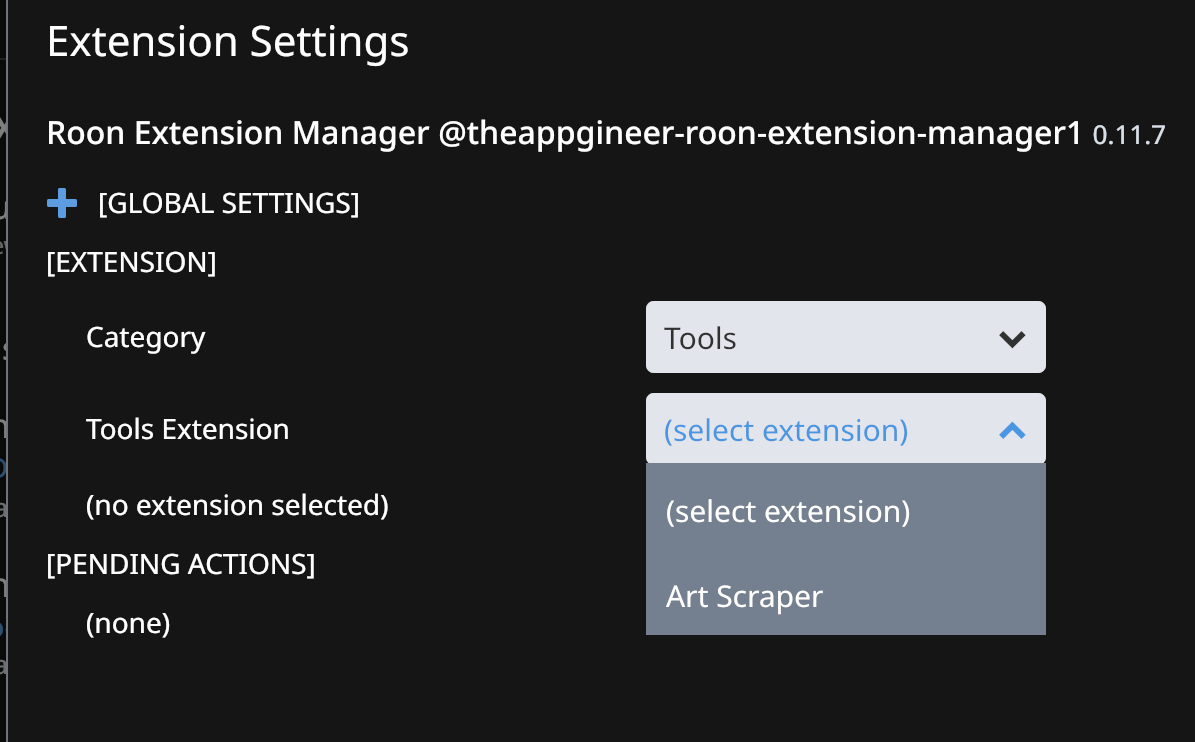Select the Category field label
The height and width of the screenshot is (742, 1195).
[x=146, y=337]
